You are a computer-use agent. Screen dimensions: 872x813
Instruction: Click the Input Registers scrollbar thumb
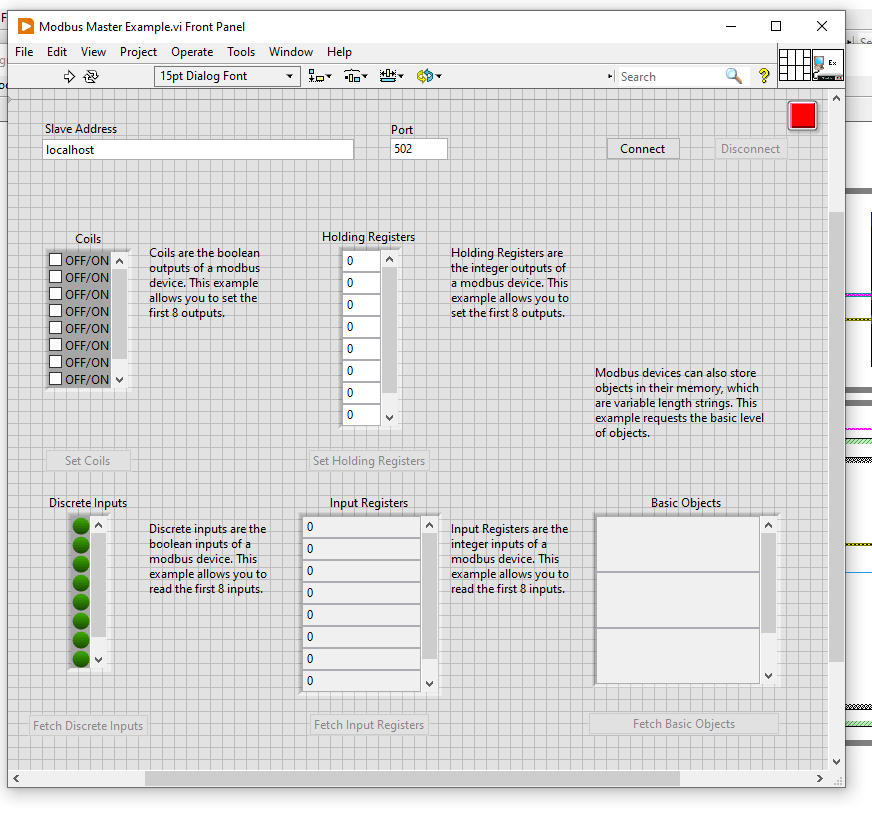coord(429,596)
